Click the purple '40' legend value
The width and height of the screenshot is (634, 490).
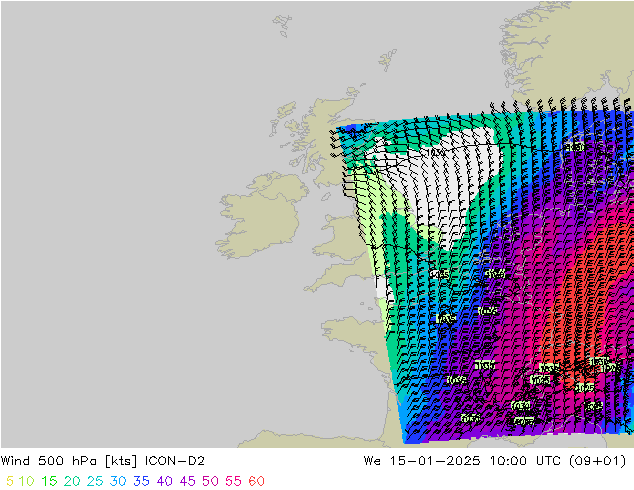(x=165, y=481)
